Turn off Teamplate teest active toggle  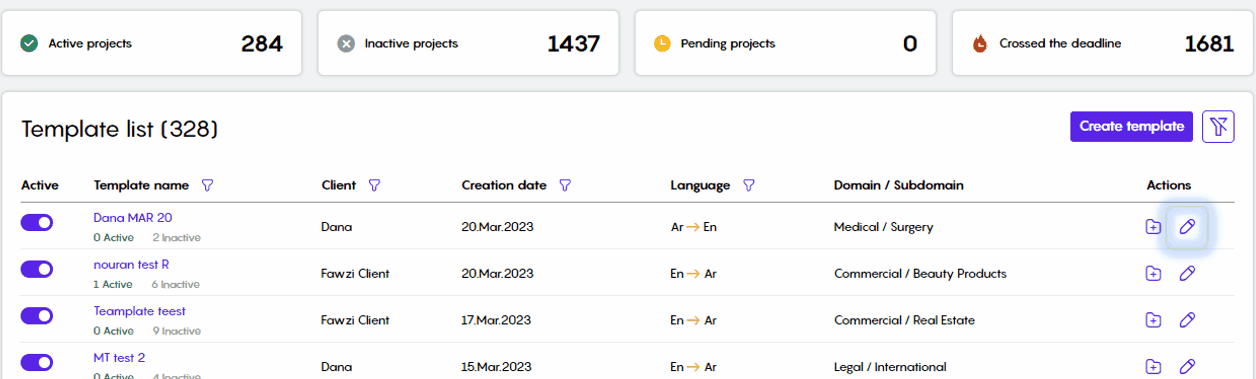click(37, 316)
